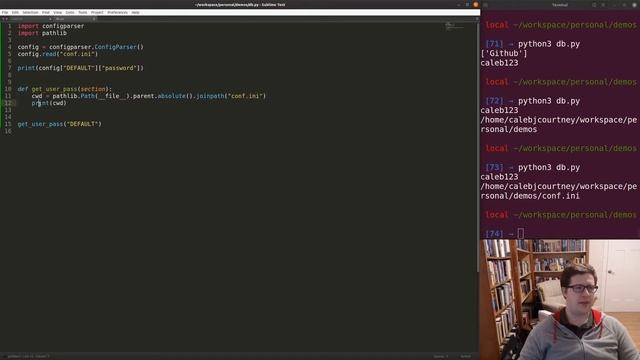
Task: Click the status bar line and column text
Action: tap(28, 356)
